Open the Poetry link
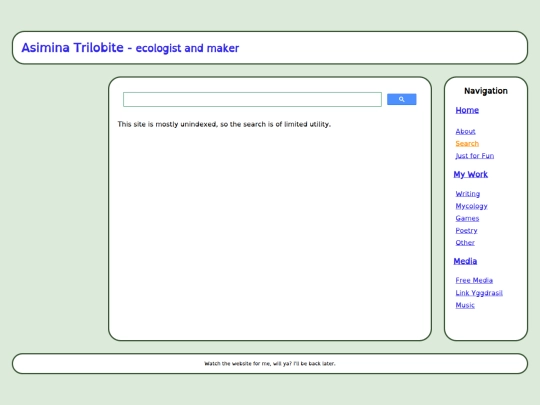This screenshot has width=540, height=405. 466,230
